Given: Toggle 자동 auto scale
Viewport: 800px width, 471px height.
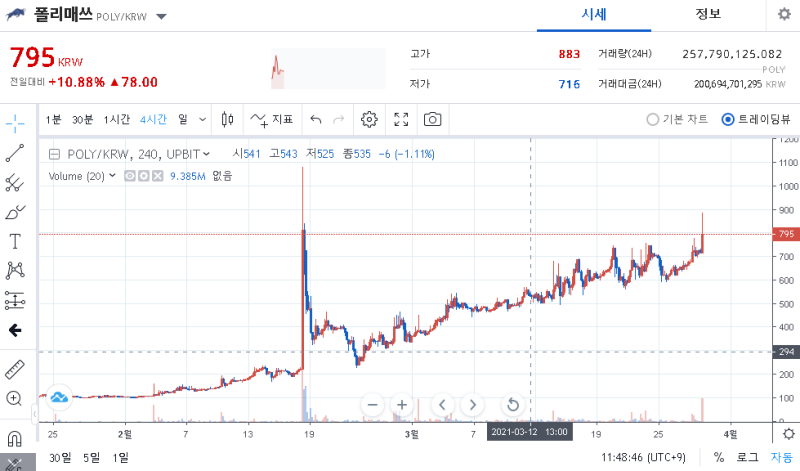Looking at the screenshot, I should pos(781,457).
